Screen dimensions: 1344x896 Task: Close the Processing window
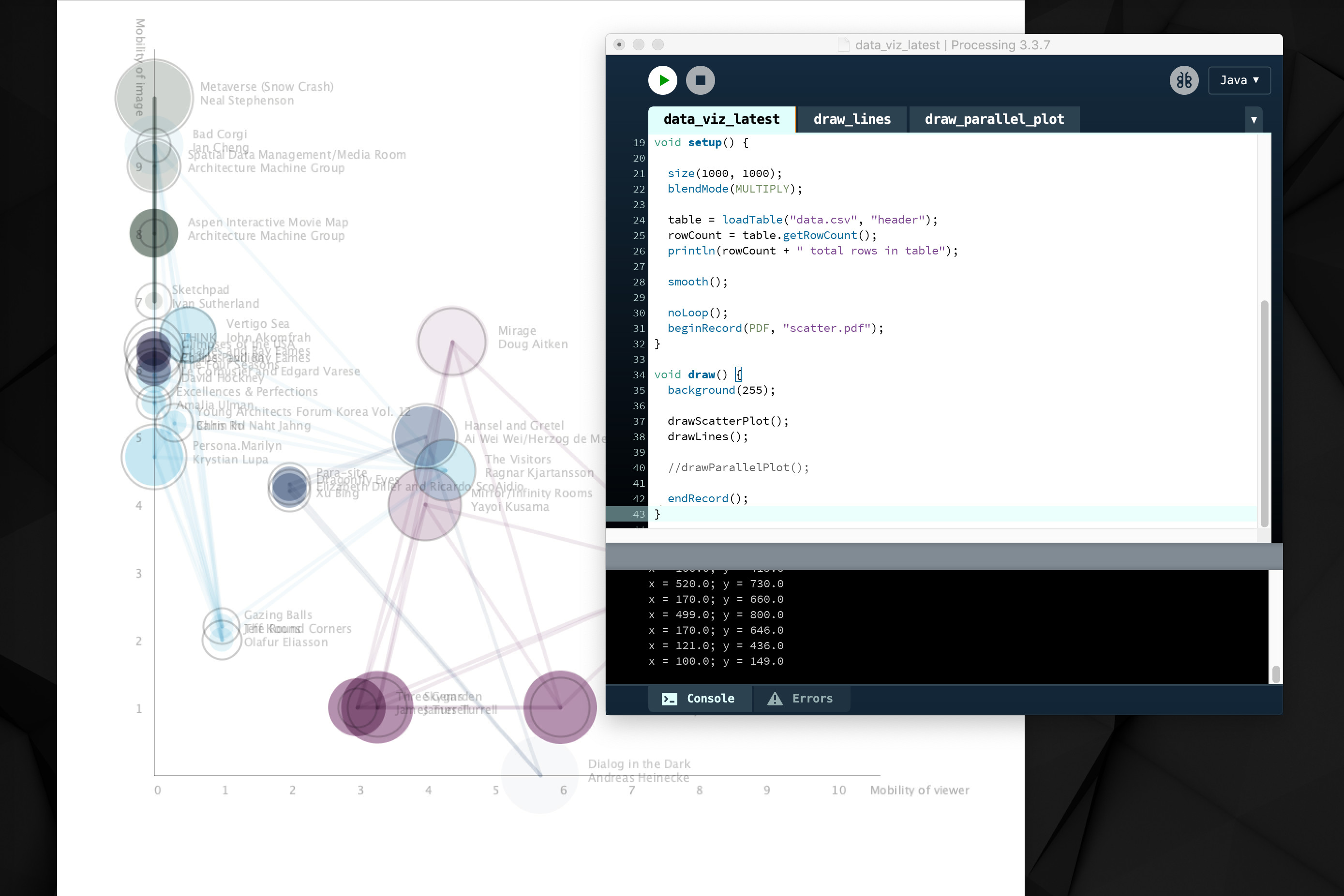[x=619, y=45]
